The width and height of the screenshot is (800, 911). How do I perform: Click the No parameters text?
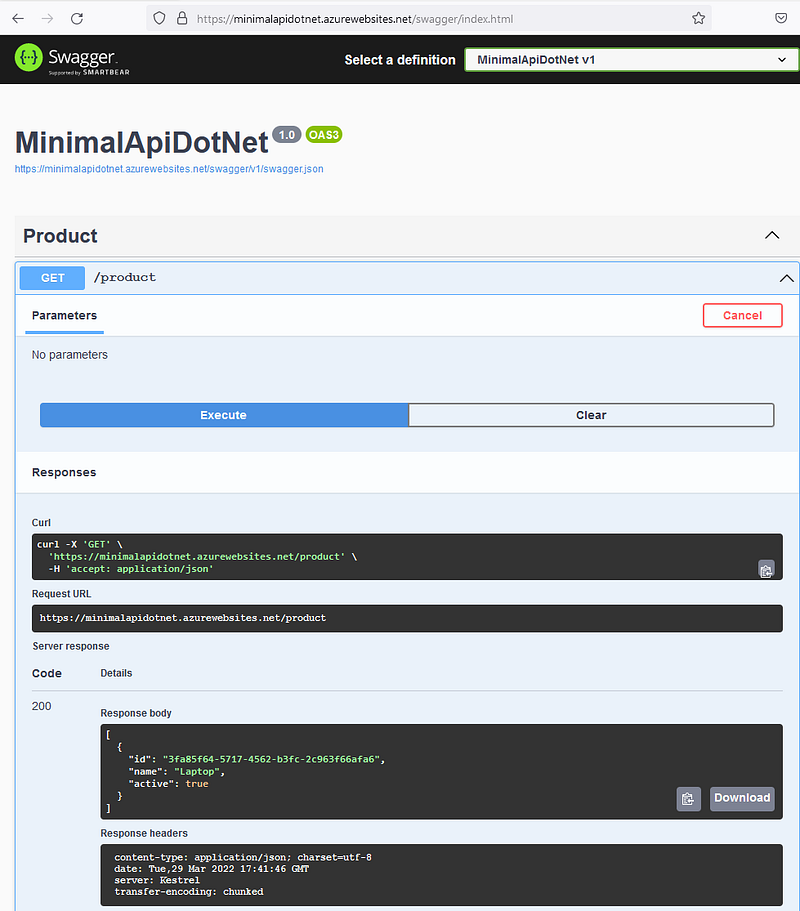[x=70, y=355]
